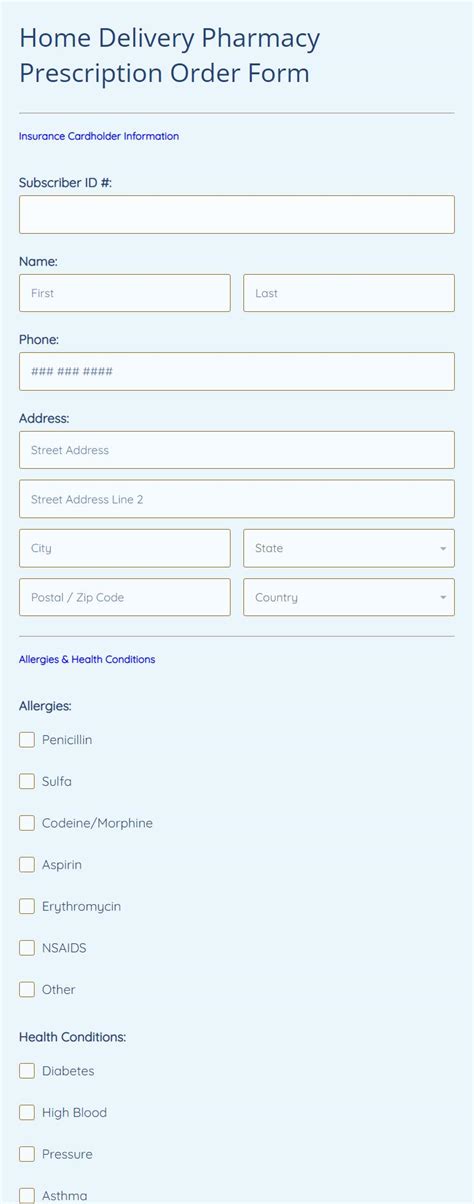Image resolution: width=474 pixels, height=1204 pixels.
Task: Check the Erythromycin checkbox
Action: (27, 906)
